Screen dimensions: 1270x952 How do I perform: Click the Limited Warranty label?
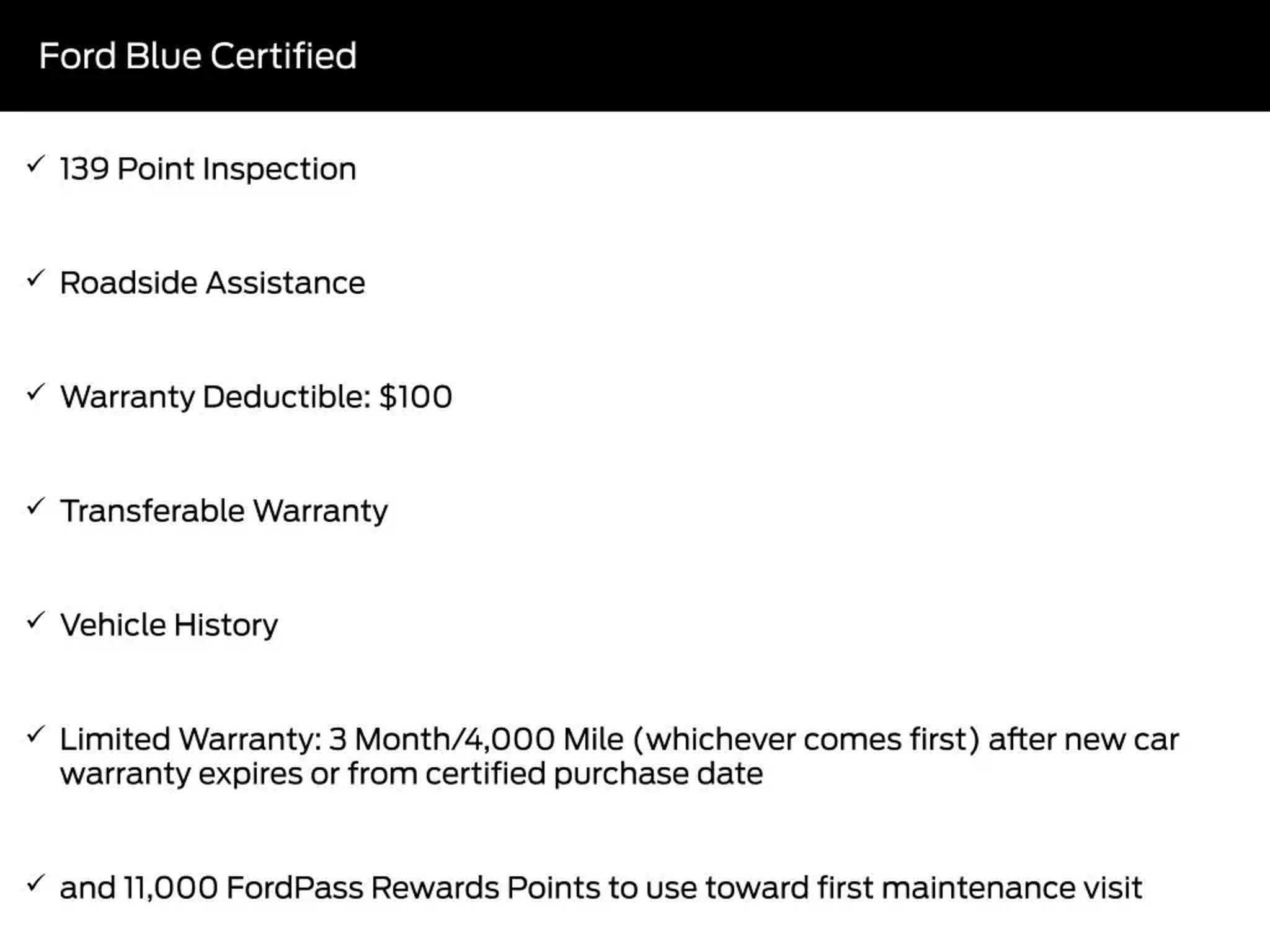click(190, 739)
